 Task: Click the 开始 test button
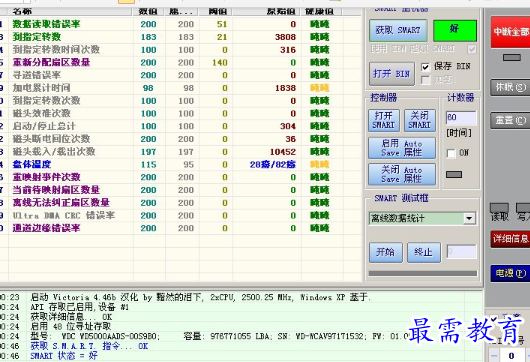386,252
